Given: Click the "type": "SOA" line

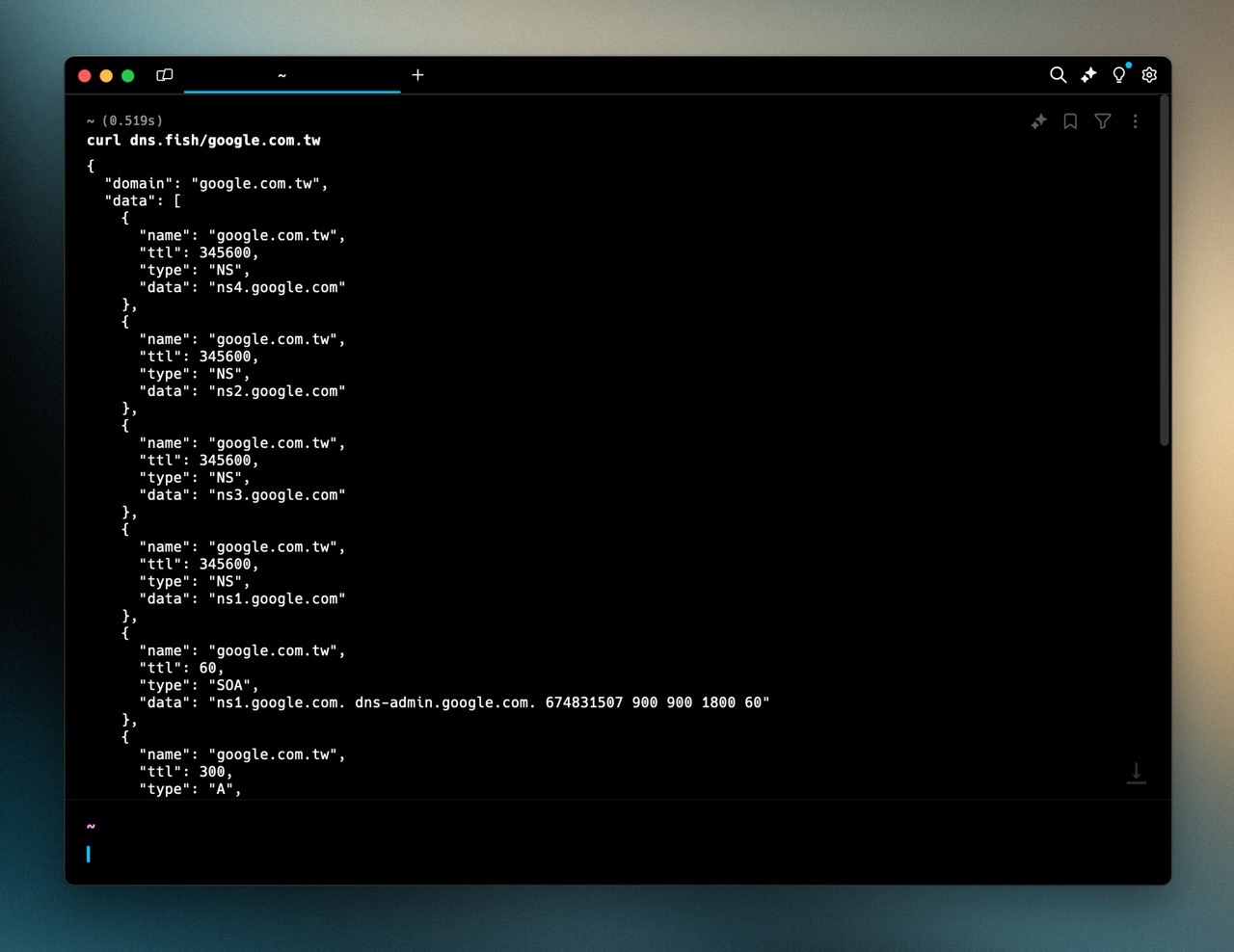Looking at the screenshot, I should pyautogui.click(x=199, y=686).
